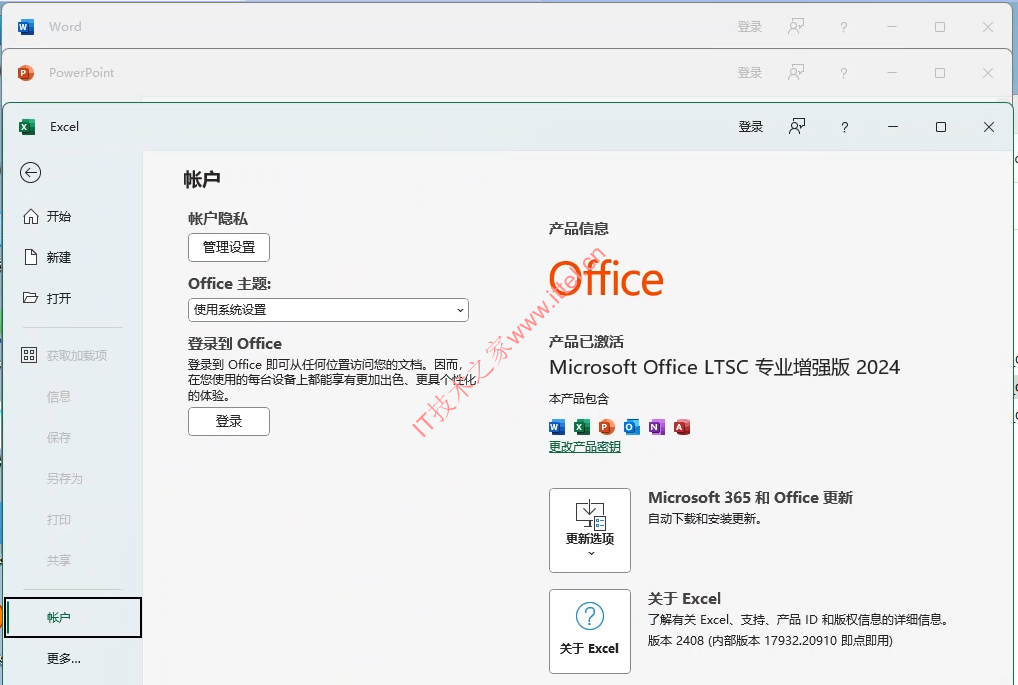Click the '产品已激活' text
The image size is (1018, 685).
pos(586,342)
